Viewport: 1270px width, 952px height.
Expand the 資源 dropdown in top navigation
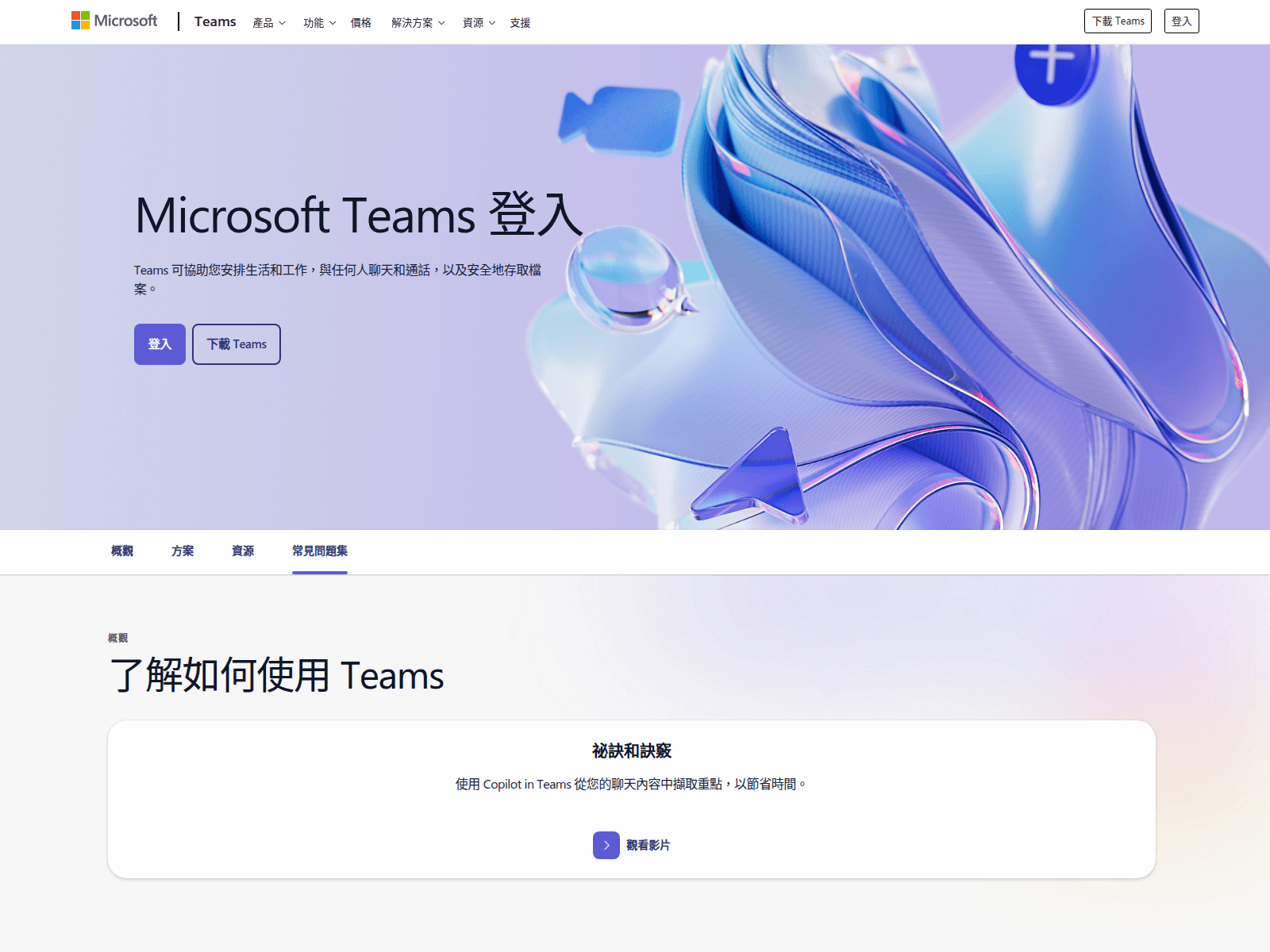479,23
